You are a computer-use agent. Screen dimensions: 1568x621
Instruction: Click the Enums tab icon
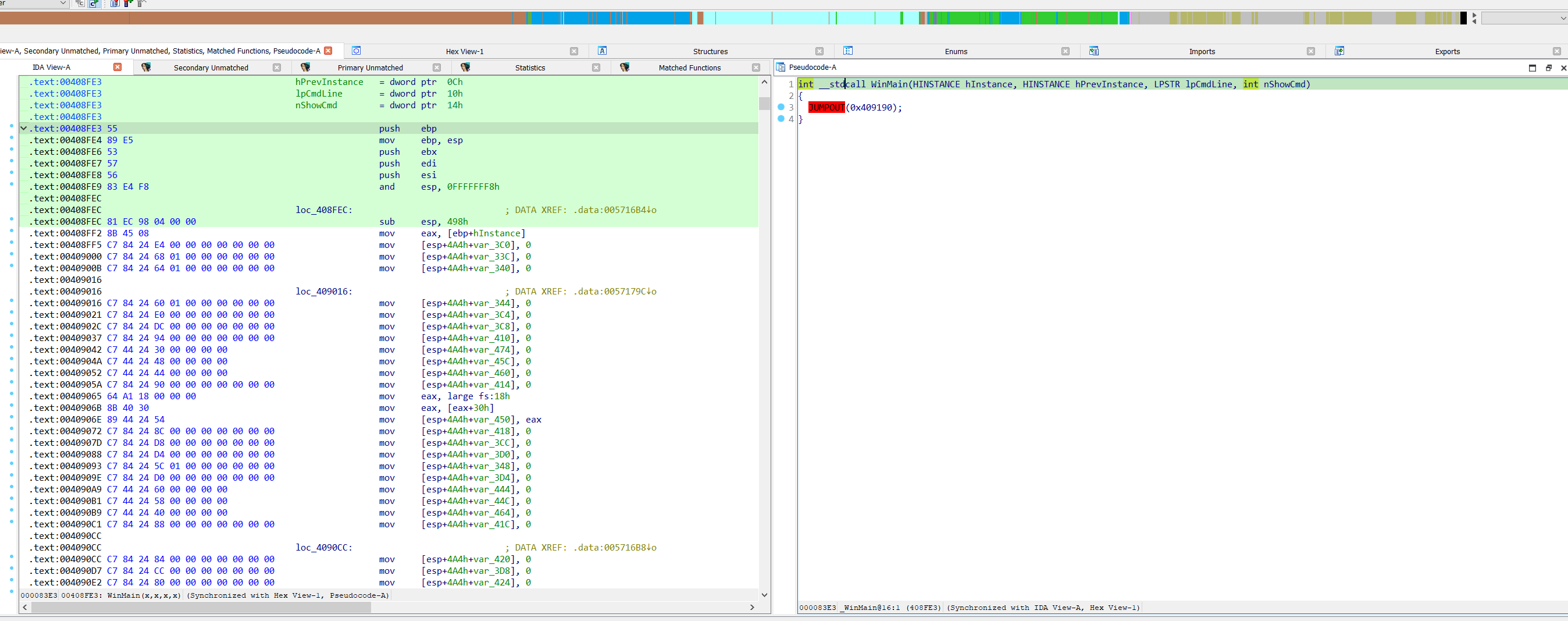[x=848, y=51]
